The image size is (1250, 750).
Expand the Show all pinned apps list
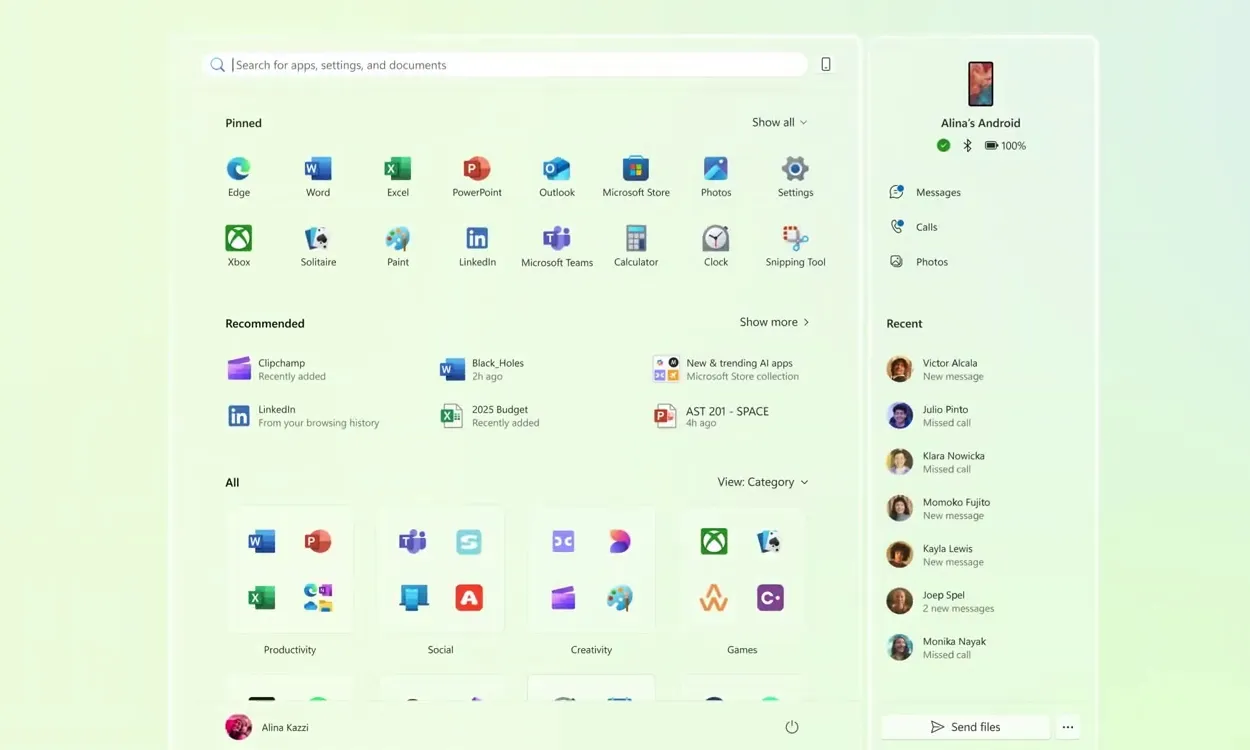coord(779,122)
